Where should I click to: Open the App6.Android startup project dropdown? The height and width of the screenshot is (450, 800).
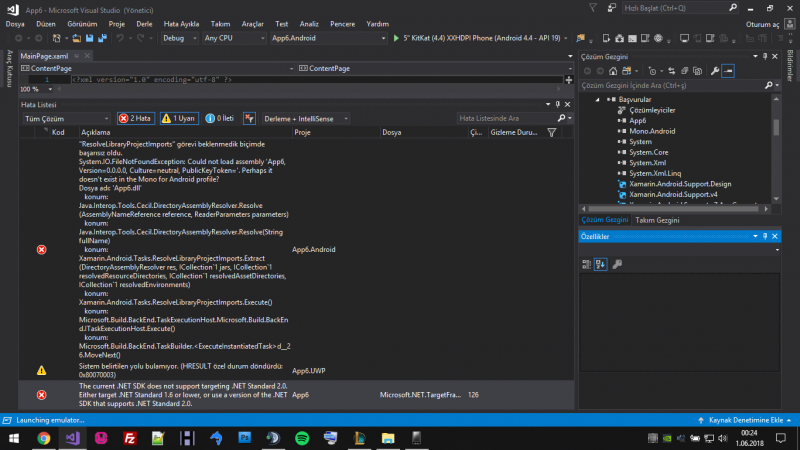(x=328, y=38)
